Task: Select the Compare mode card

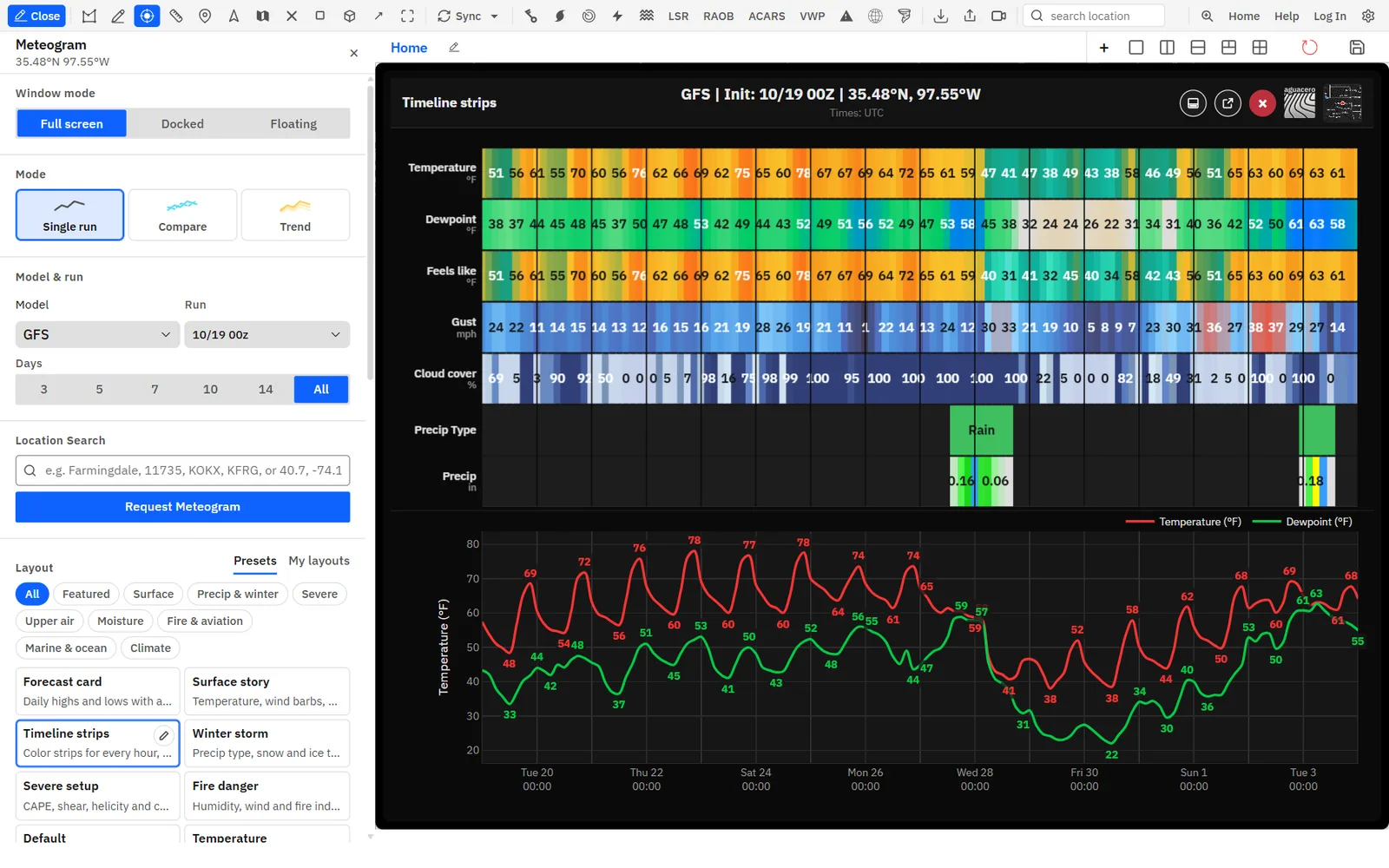Action: [182, 214]
